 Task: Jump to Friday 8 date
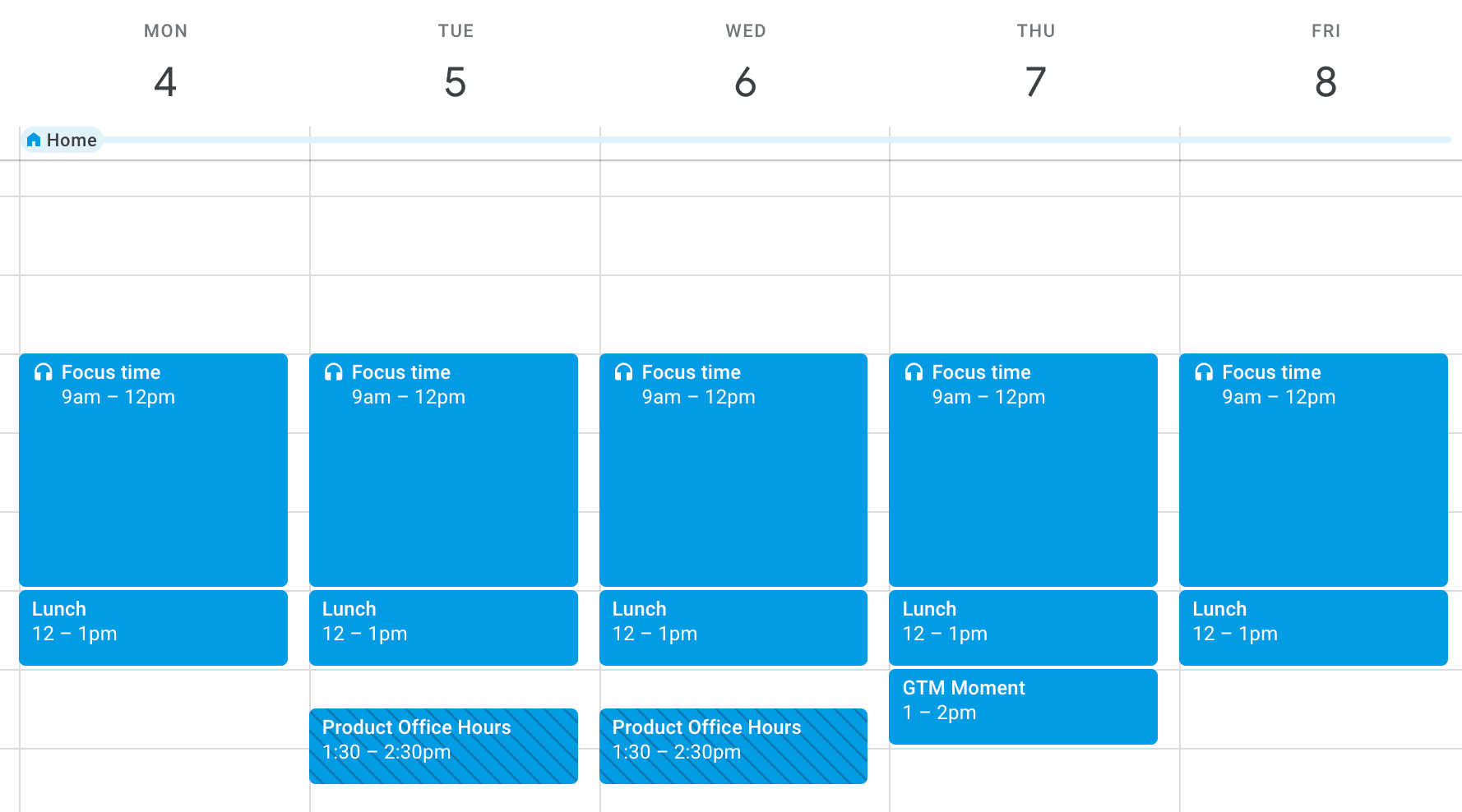(x=1326, y=82)
